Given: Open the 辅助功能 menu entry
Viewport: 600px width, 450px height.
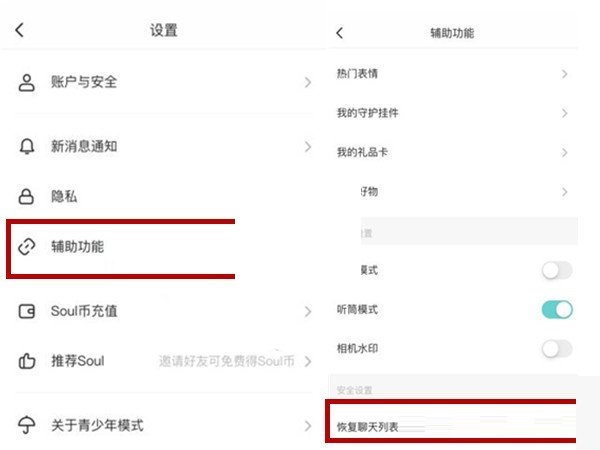Looking at the screenshot, I should pos(78,246).
